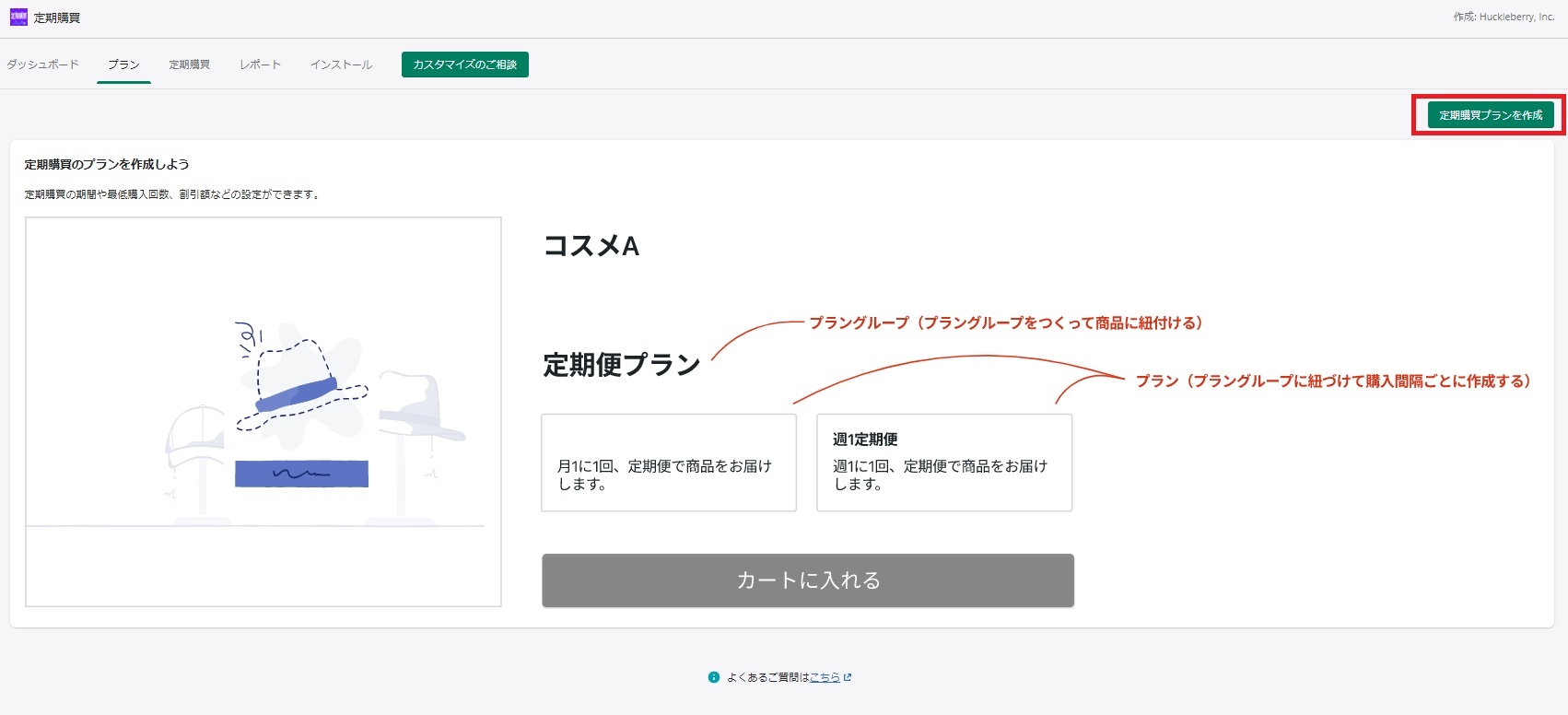This screenshot has width=1568, height=715.
Task: Open the インストール tab
Action: [341, 64]
